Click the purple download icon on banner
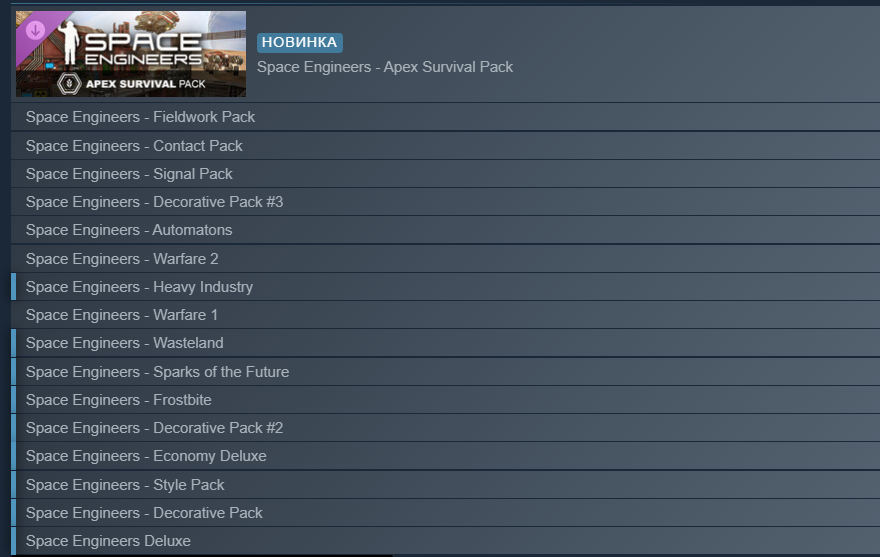The width and height of the screenshot is (880, 557). pyautogui.click(x=35, y=30)
